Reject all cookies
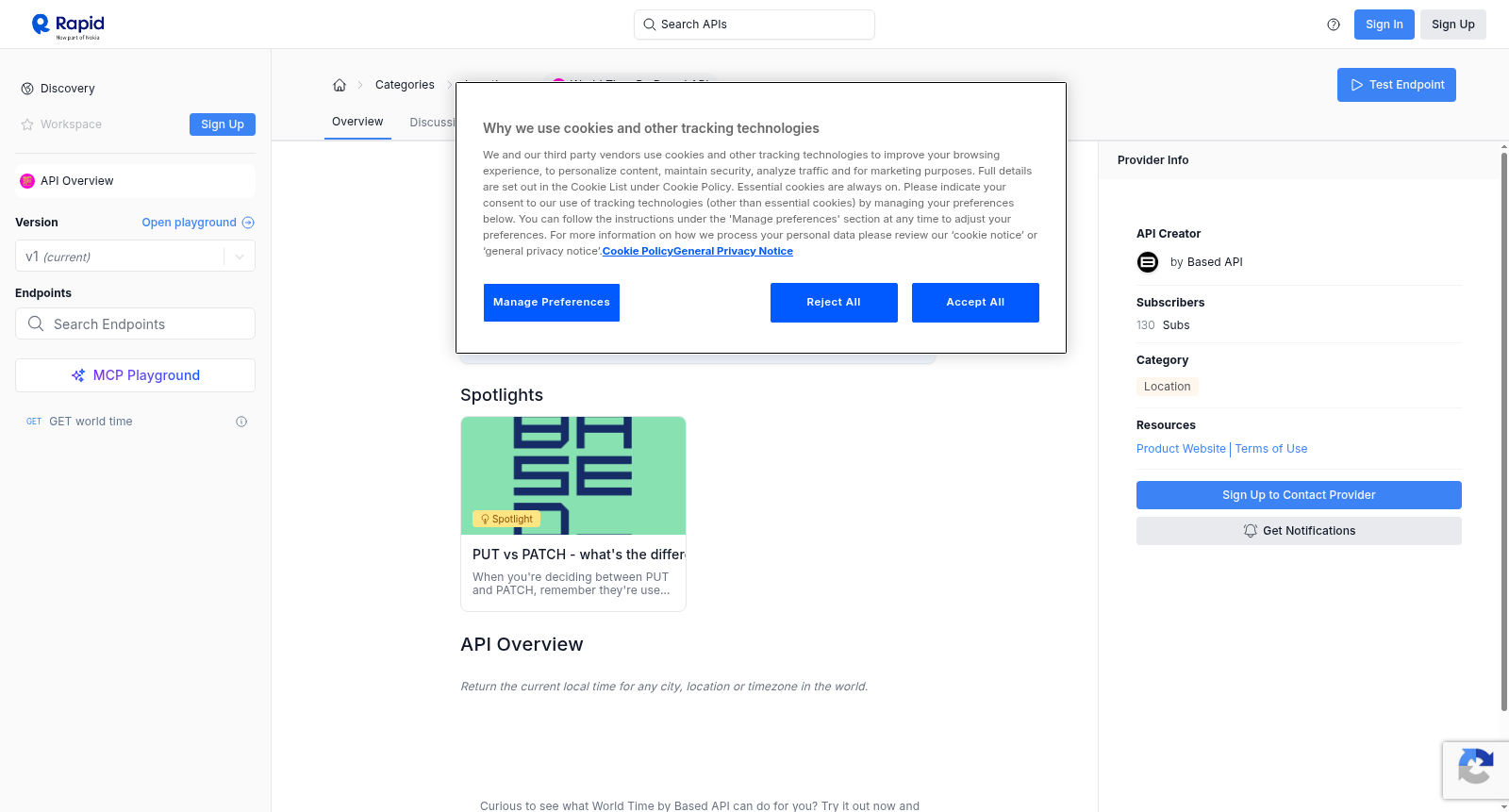 coord(834,303)
